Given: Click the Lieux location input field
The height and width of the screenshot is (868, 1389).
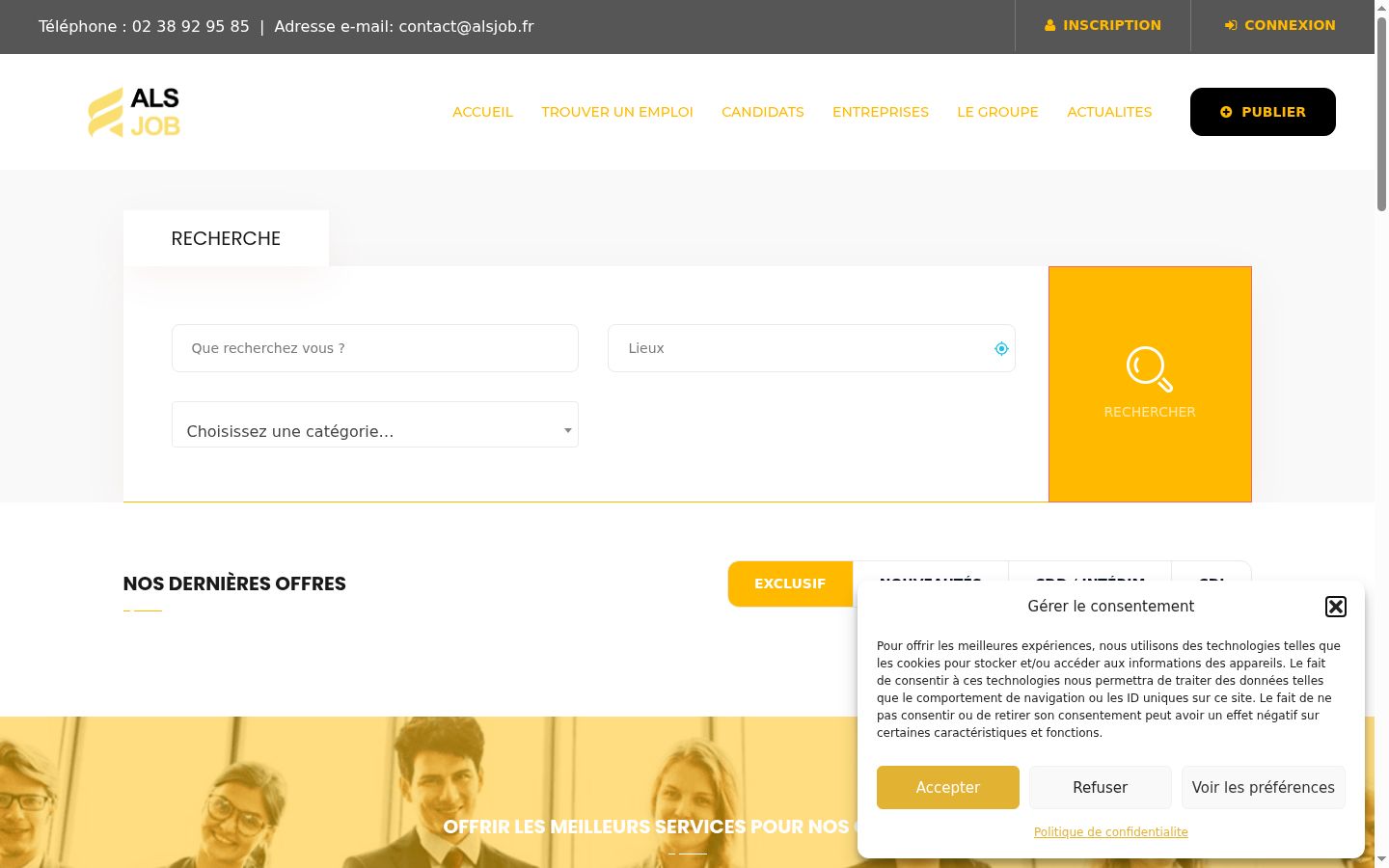Looking at the screenshot, I should [811, 348].
